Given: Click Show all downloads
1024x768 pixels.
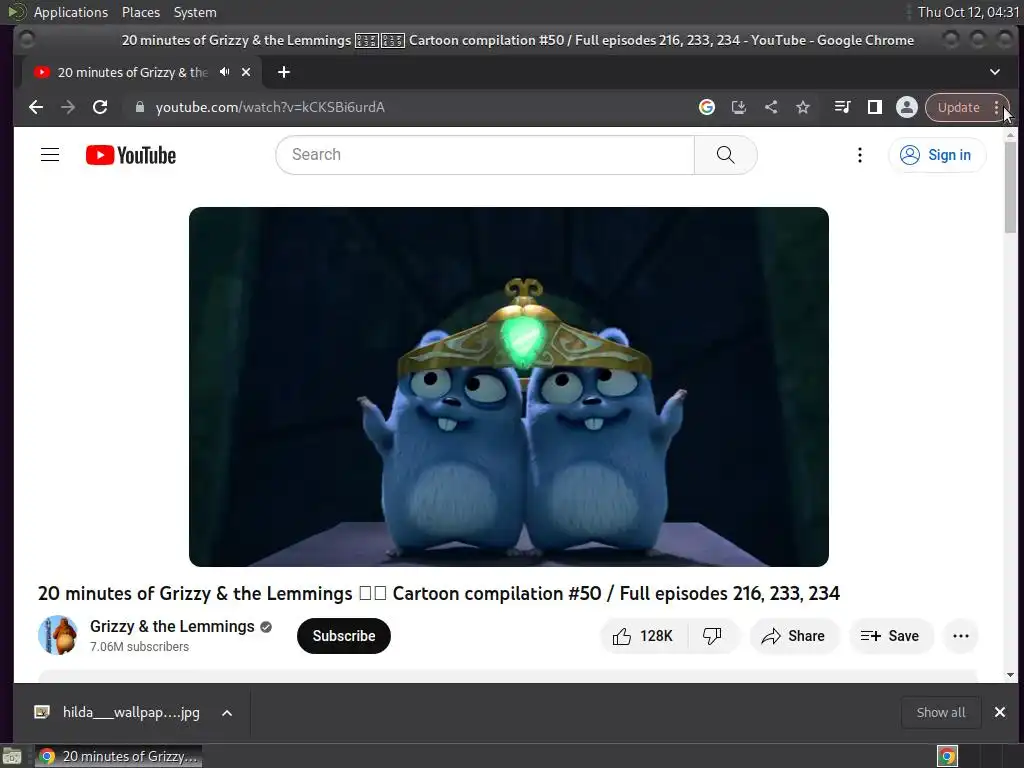Looking at the screenshot, I should click(x=940, y=712).
